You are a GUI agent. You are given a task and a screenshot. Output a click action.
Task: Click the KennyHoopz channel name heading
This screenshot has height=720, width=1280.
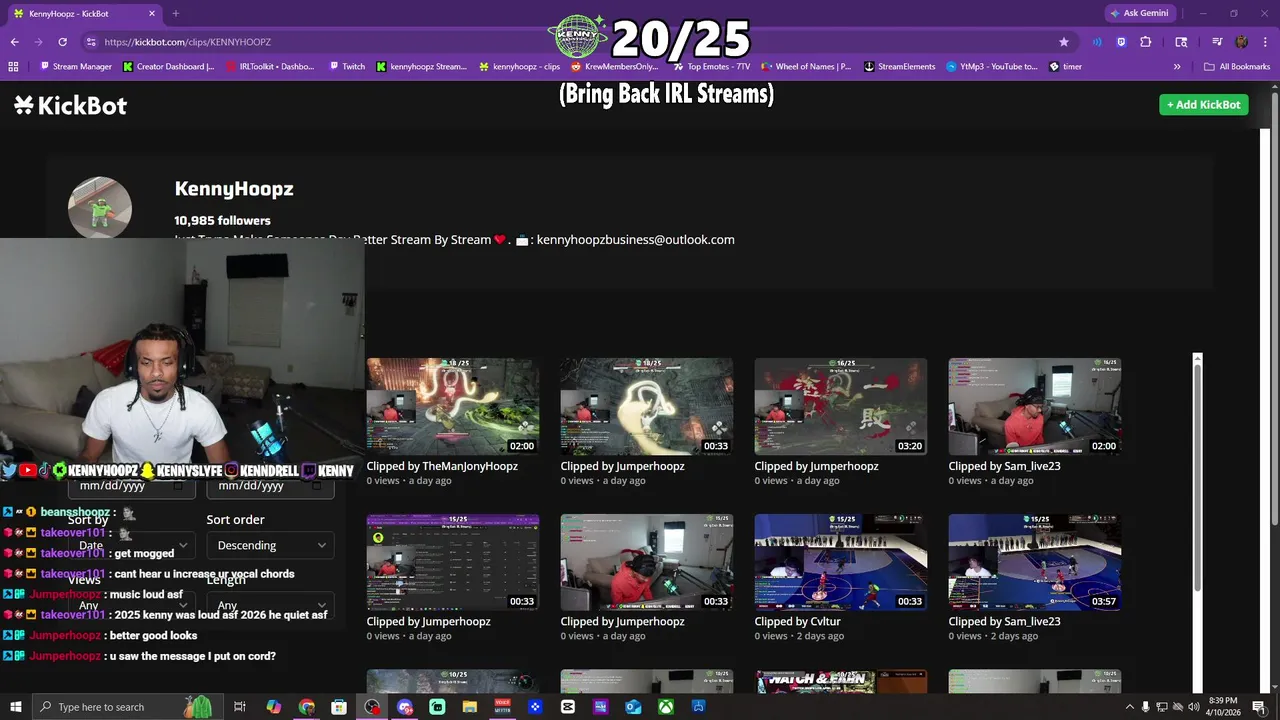pyautogui.click(x=234, y=188)
